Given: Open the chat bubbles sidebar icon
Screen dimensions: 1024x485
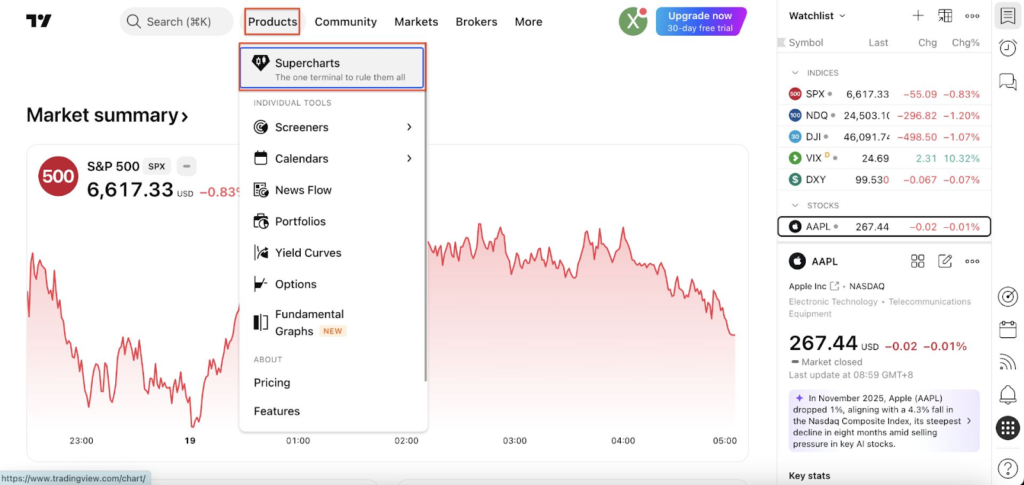Looking at the screenshot, I should 1008,82.
